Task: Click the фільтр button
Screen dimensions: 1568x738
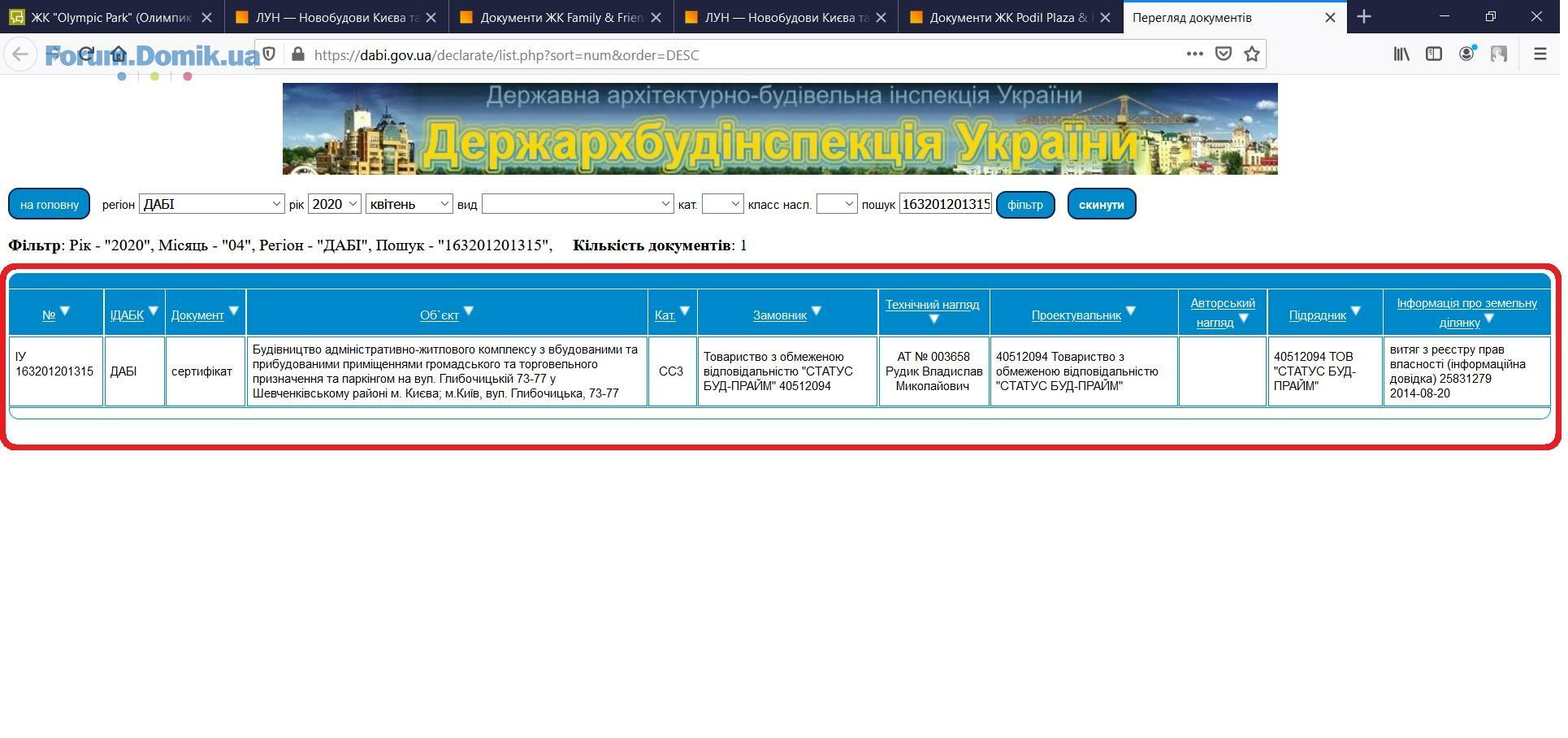Action: [x=1025, y=204]
